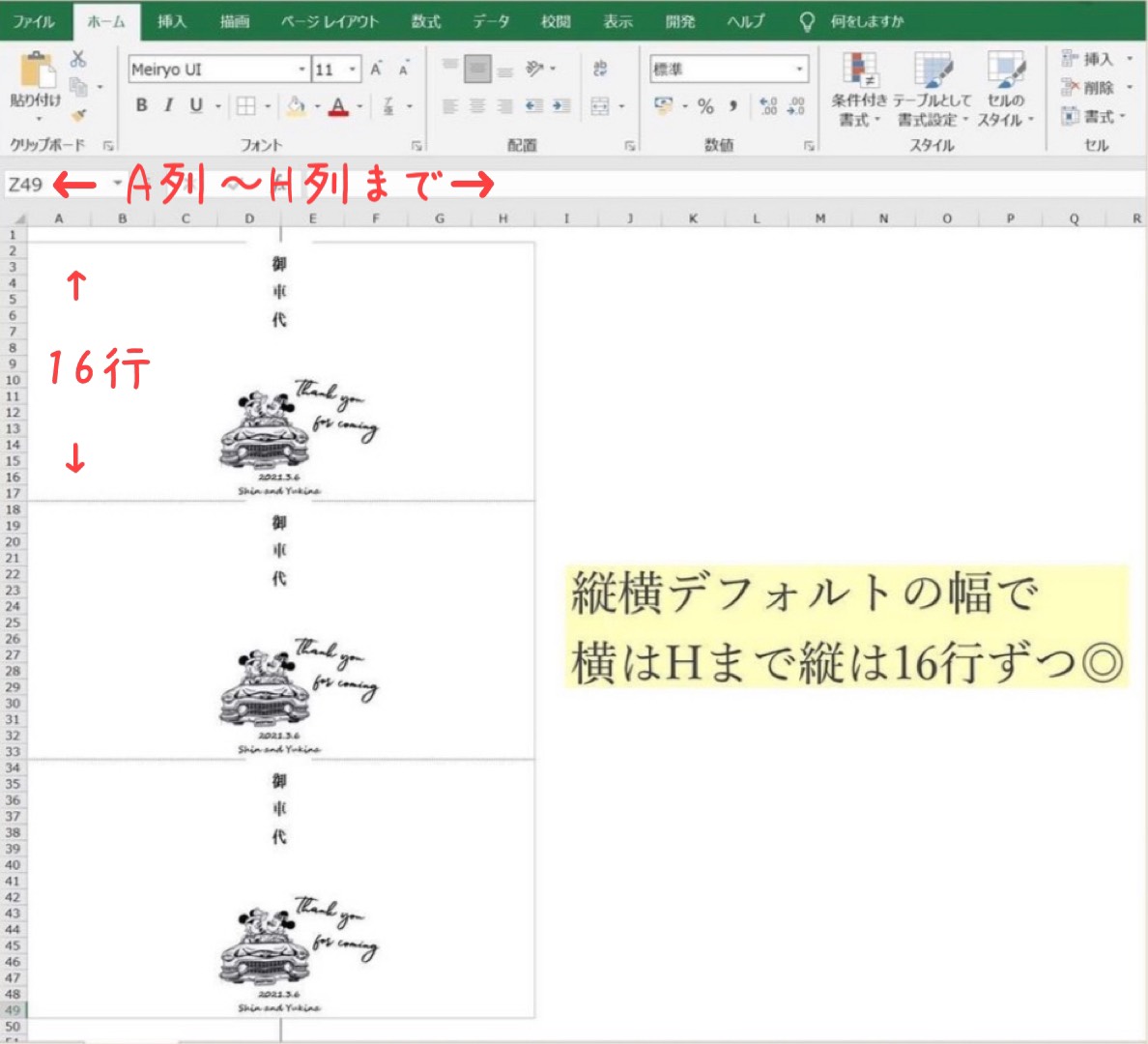Apply the yellow fill color bucket
This screenshot has height=1044, width=1148.
coord(296,106)
